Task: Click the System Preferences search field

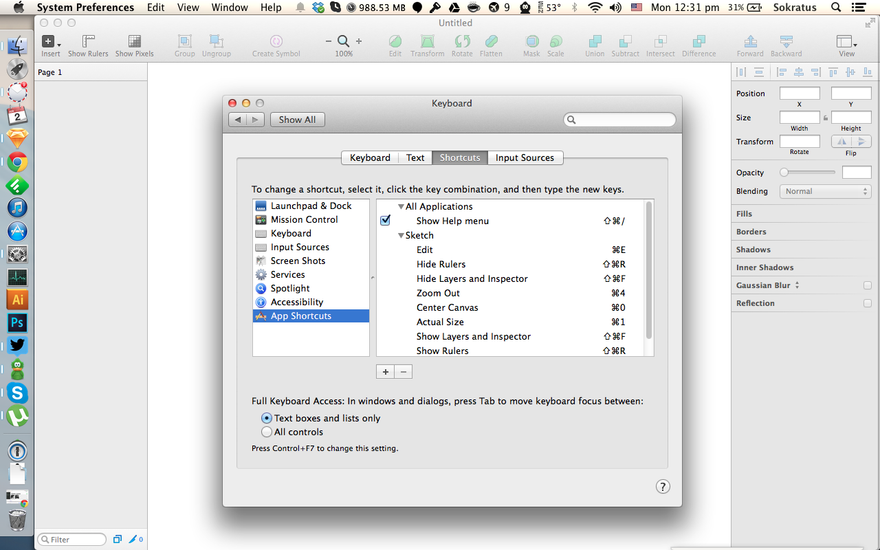Action: click(620, 120)
